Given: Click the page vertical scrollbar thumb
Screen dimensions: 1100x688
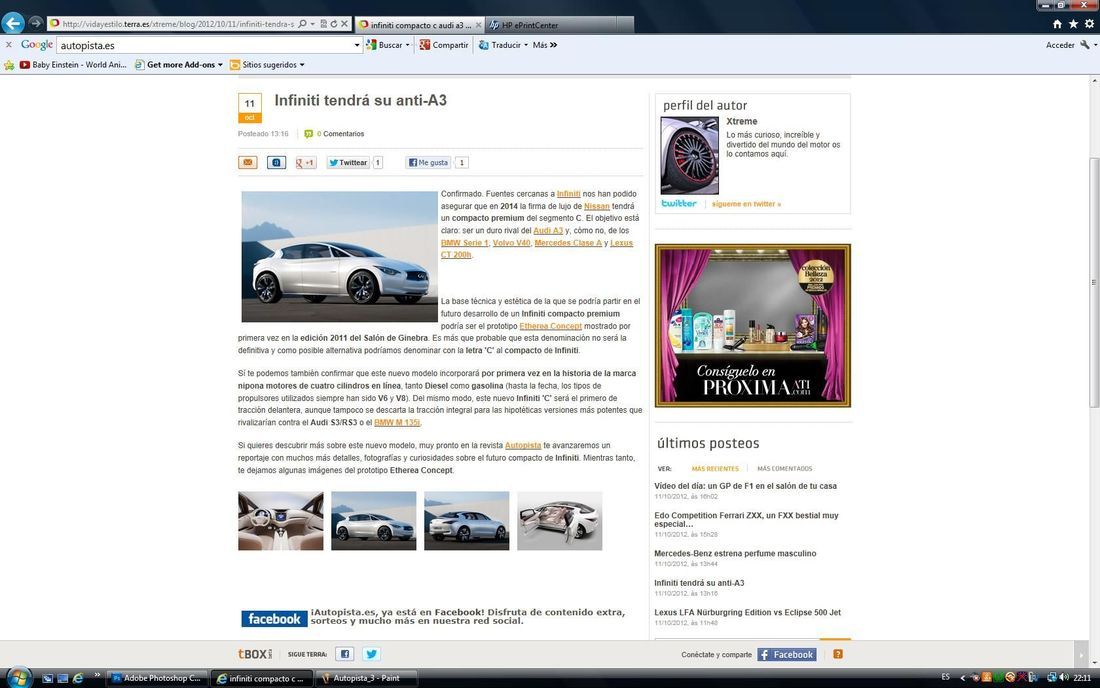Looking at the screenshot, I should click(1094, 282).
